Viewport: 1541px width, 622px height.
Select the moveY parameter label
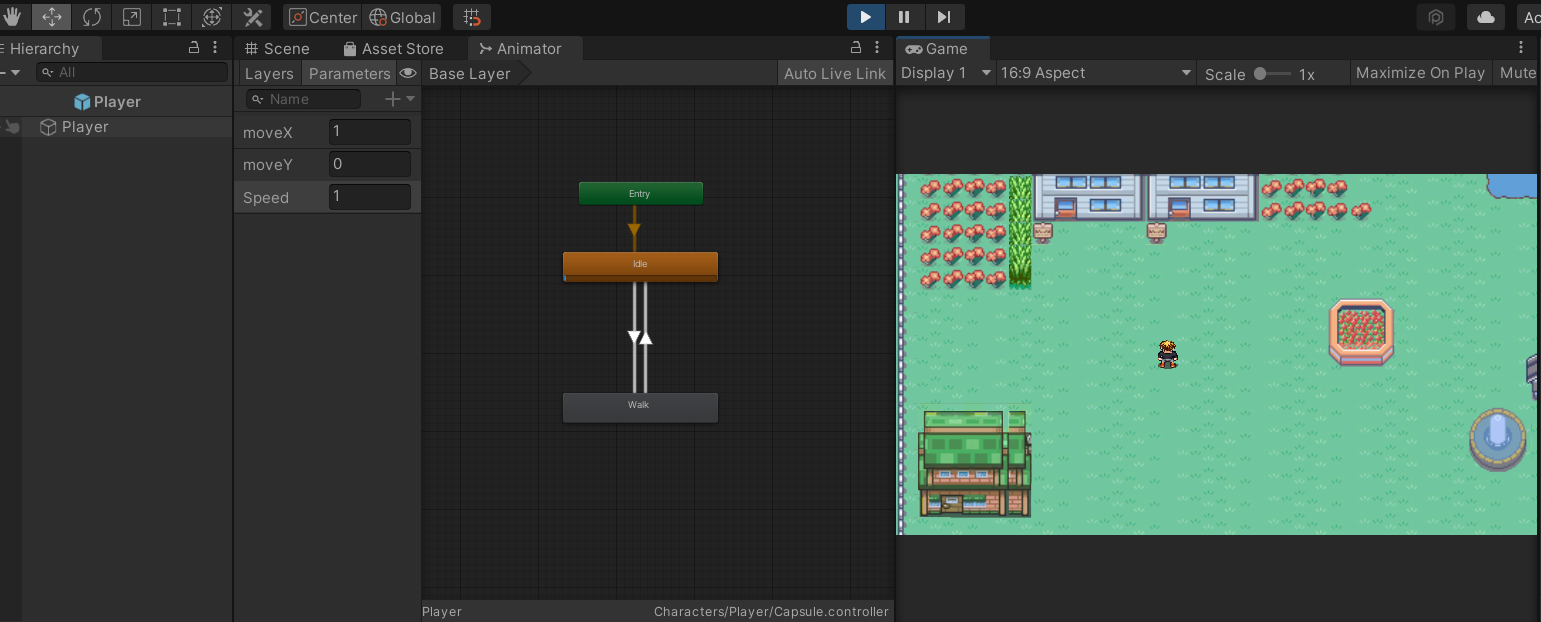tap(268, 164)
